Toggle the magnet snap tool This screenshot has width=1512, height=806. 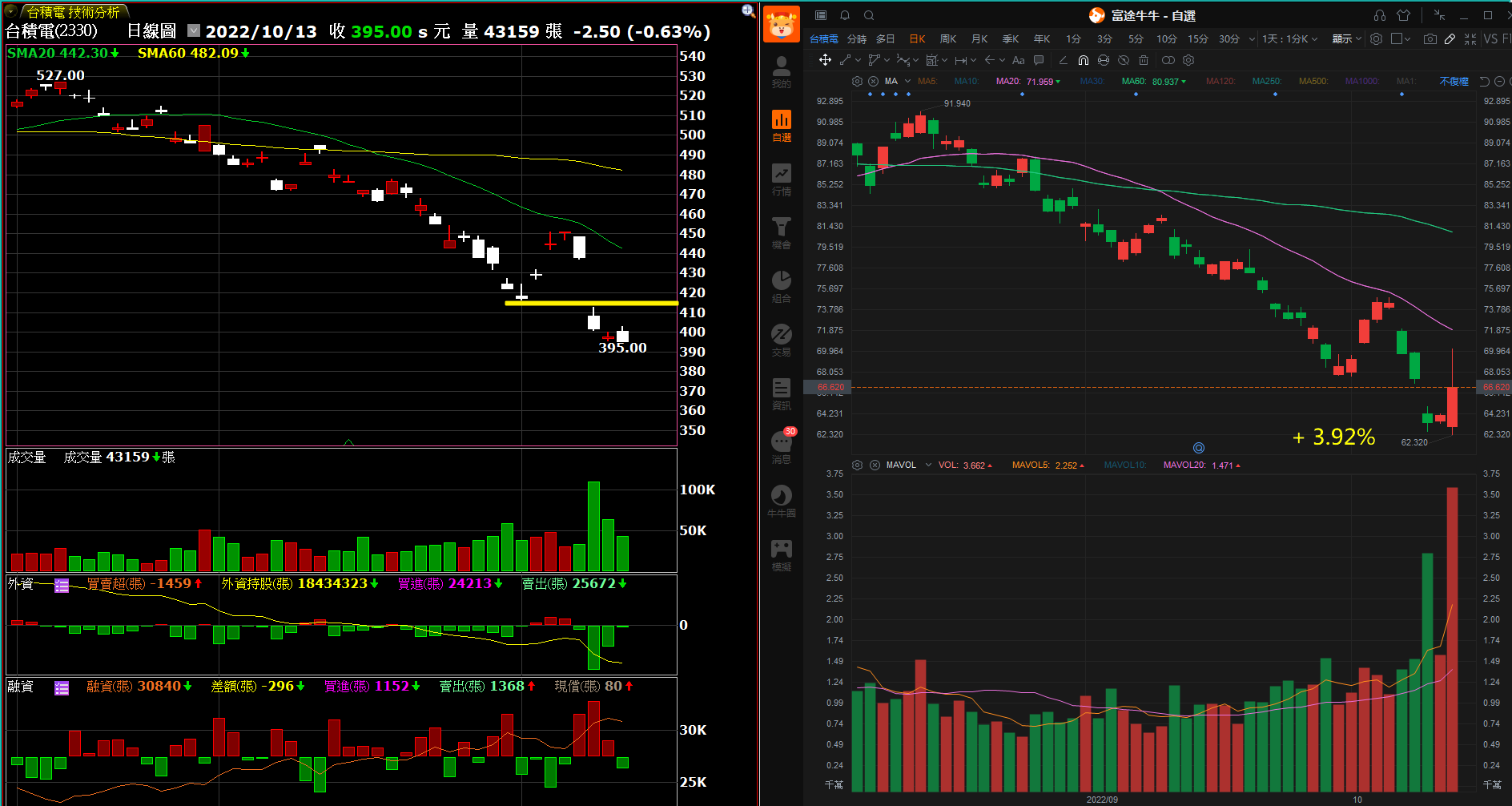1084,60
